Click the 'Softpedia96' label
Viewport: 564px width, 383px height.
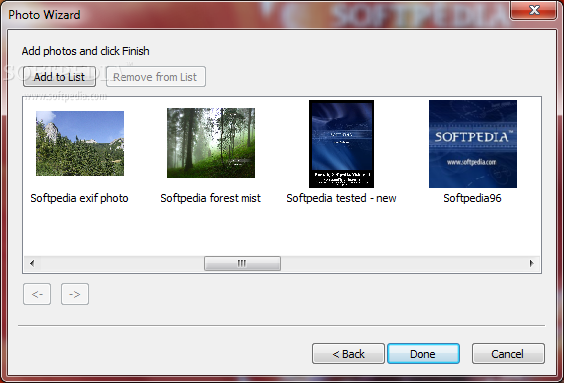tap(472, 198)
